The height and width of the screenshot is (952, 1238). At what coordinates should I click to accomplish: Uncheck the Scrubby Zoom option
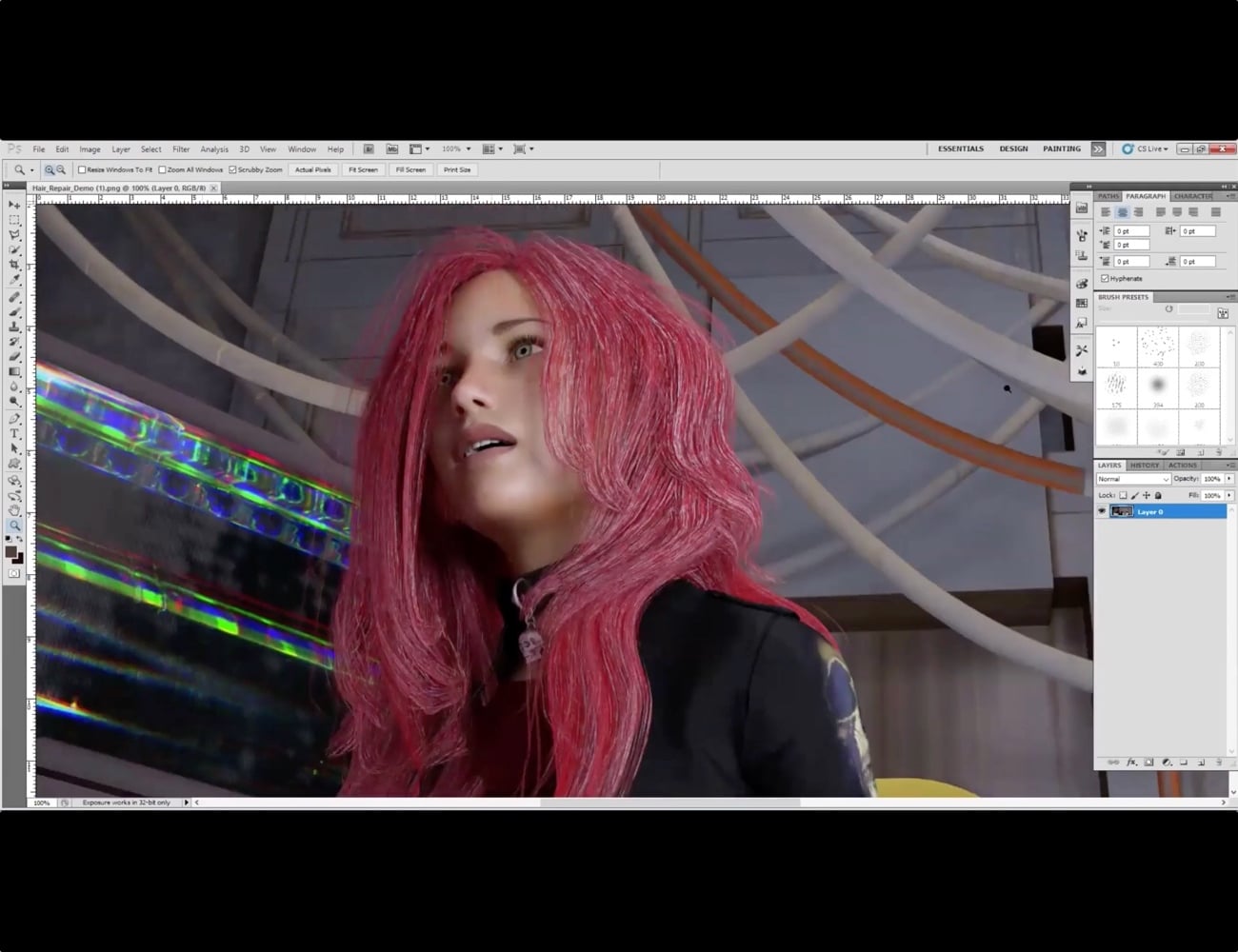[x=232, y=170]
